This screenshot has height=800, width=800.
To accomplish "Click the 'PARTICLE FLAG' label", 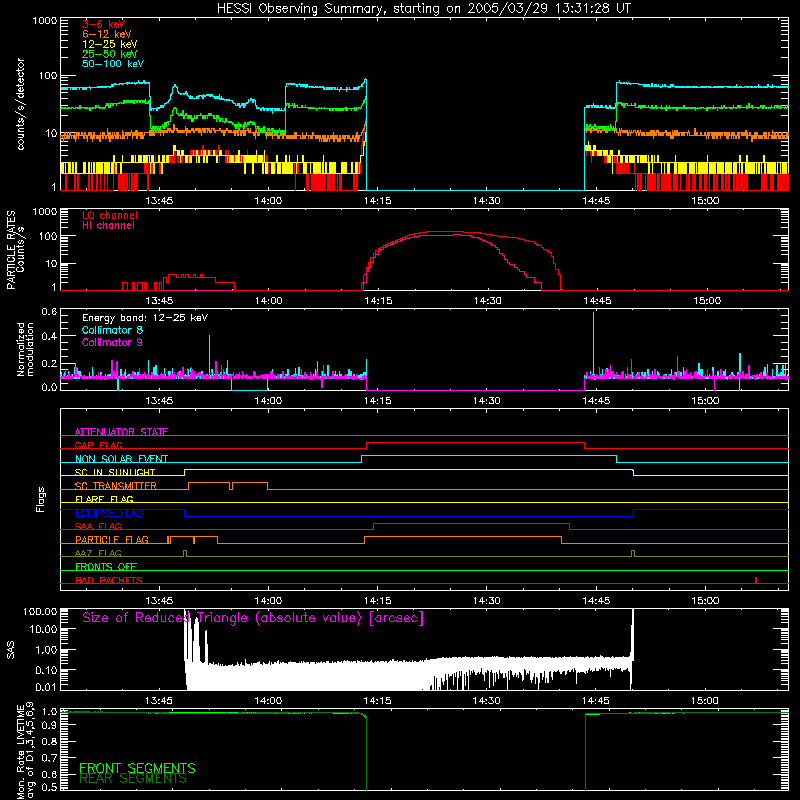I will point(112,540).
